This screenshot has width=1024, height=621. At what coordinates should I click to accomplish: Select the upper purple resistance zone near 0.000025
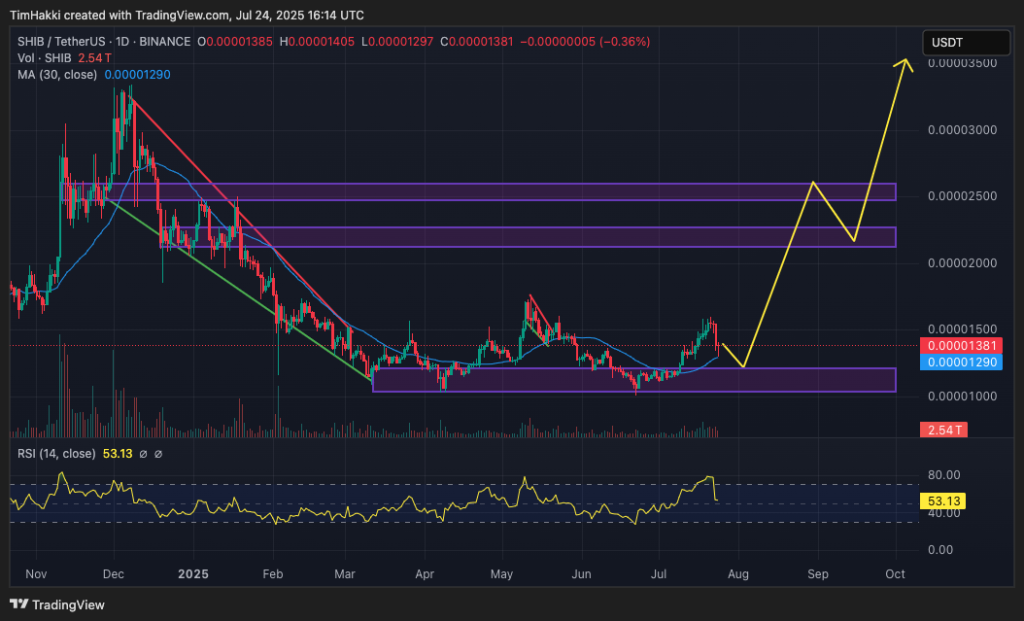[600, 192]
